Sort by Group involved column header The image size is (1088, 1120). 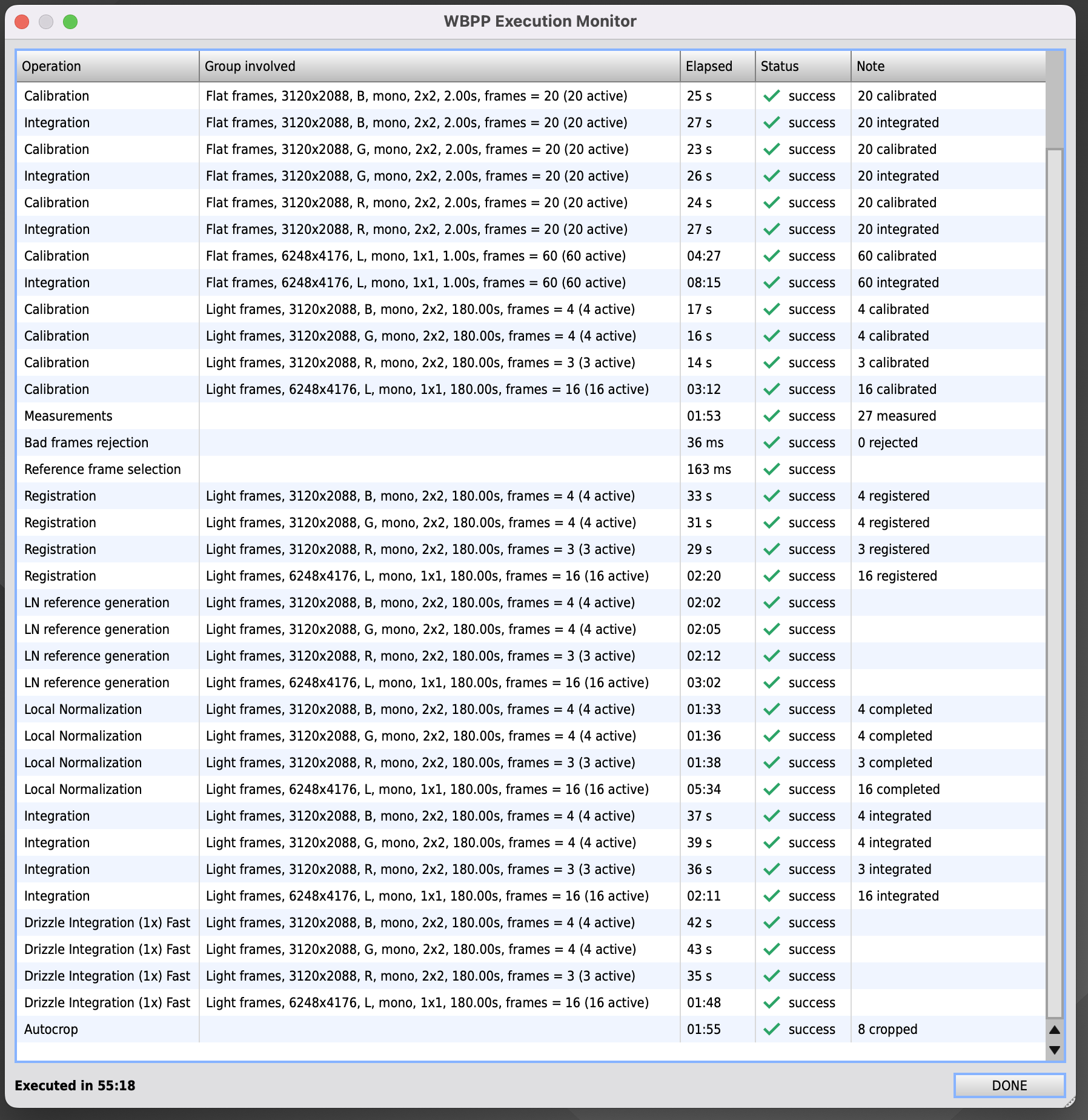(439, 66)
